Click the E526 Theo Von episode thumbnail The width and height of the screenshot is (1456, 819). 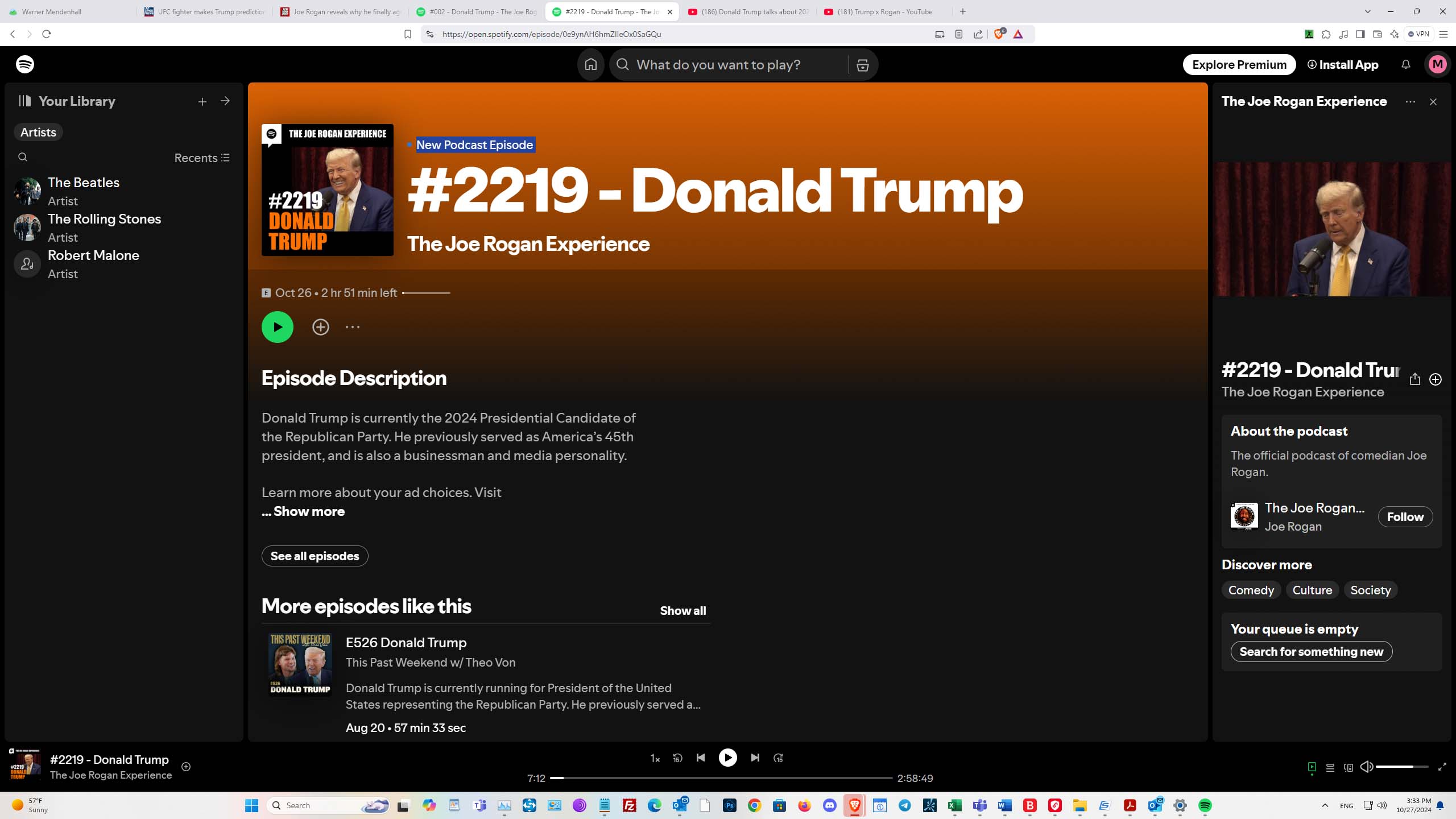pyautogui.click(x=300, y=665)
